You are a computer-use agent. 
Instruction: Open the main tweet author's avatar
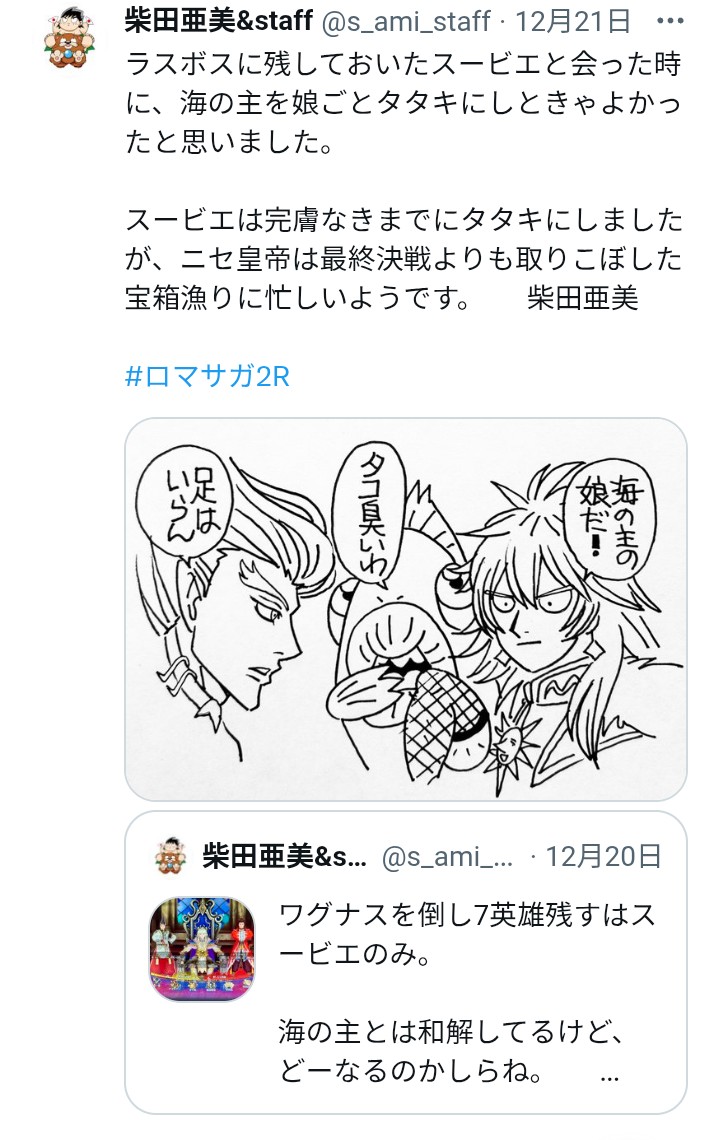click(69, 41)
